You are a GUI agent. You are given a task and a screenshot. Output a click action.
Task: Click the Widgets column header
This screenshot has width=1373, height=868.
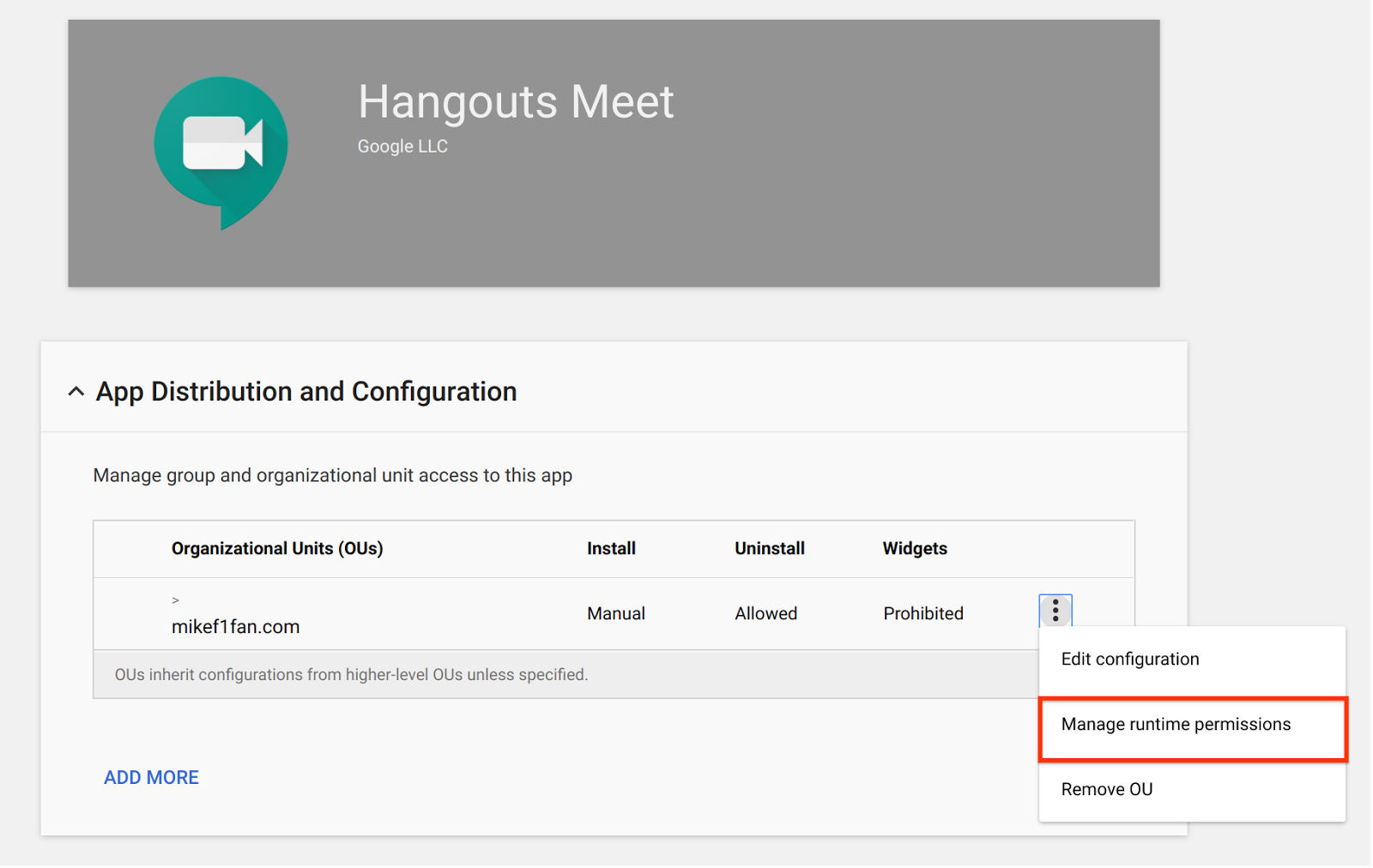pyautogui.click(x=915, y=549)
